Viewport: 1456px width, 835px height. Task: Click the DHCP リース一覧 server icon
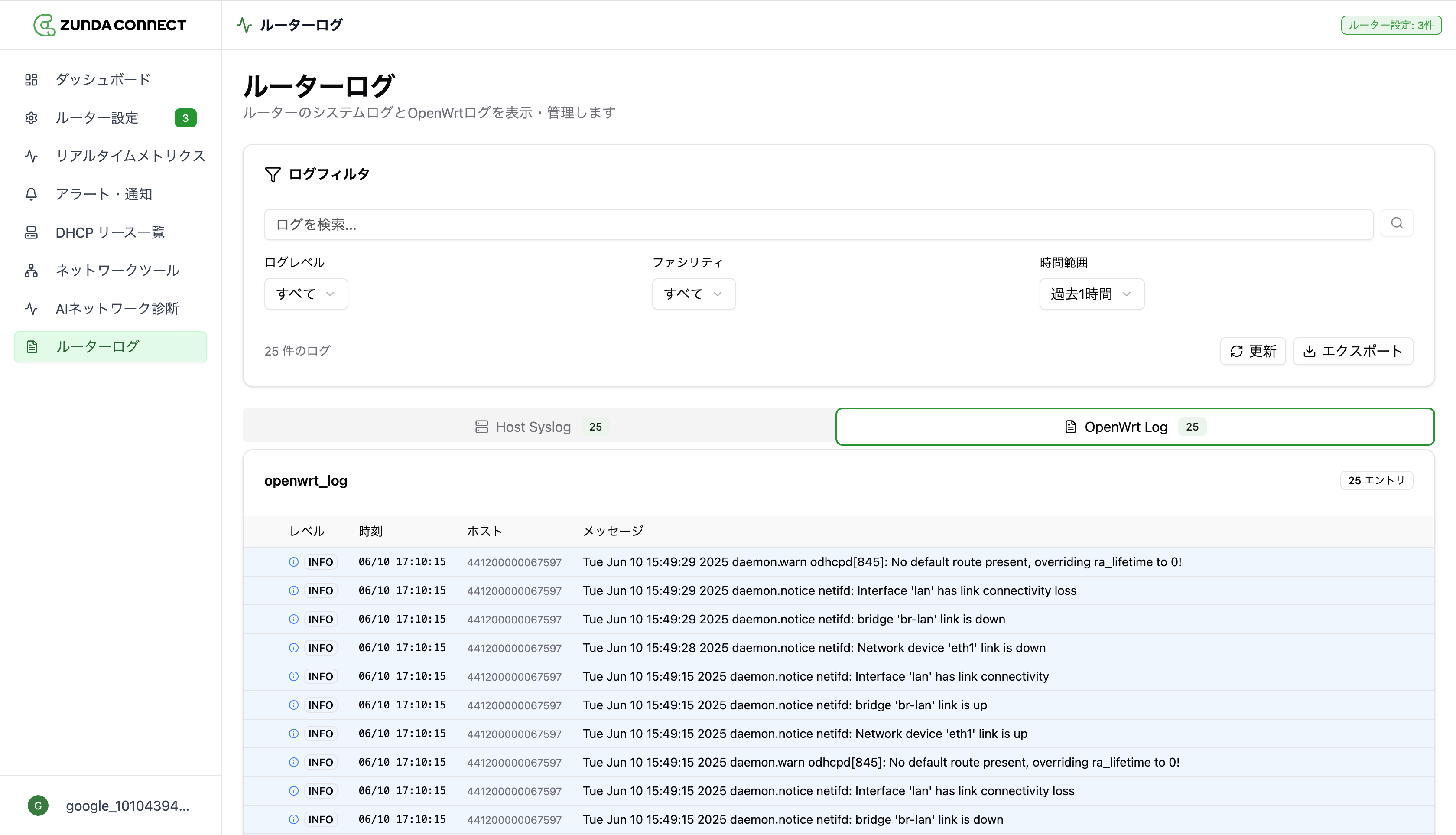point(32,233)
